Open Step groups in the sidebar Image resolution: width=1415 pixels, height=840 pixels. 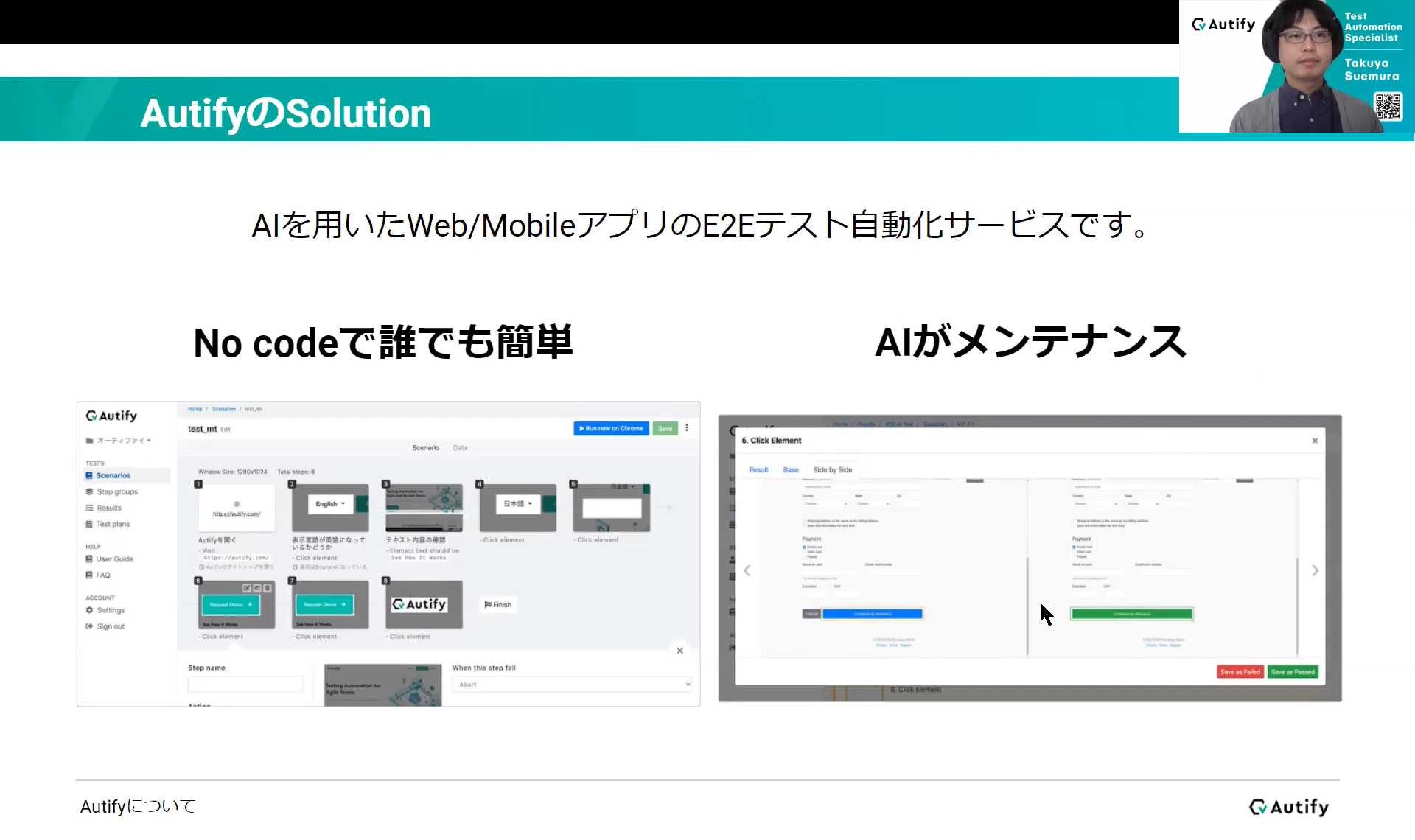[x=112, y=491]
